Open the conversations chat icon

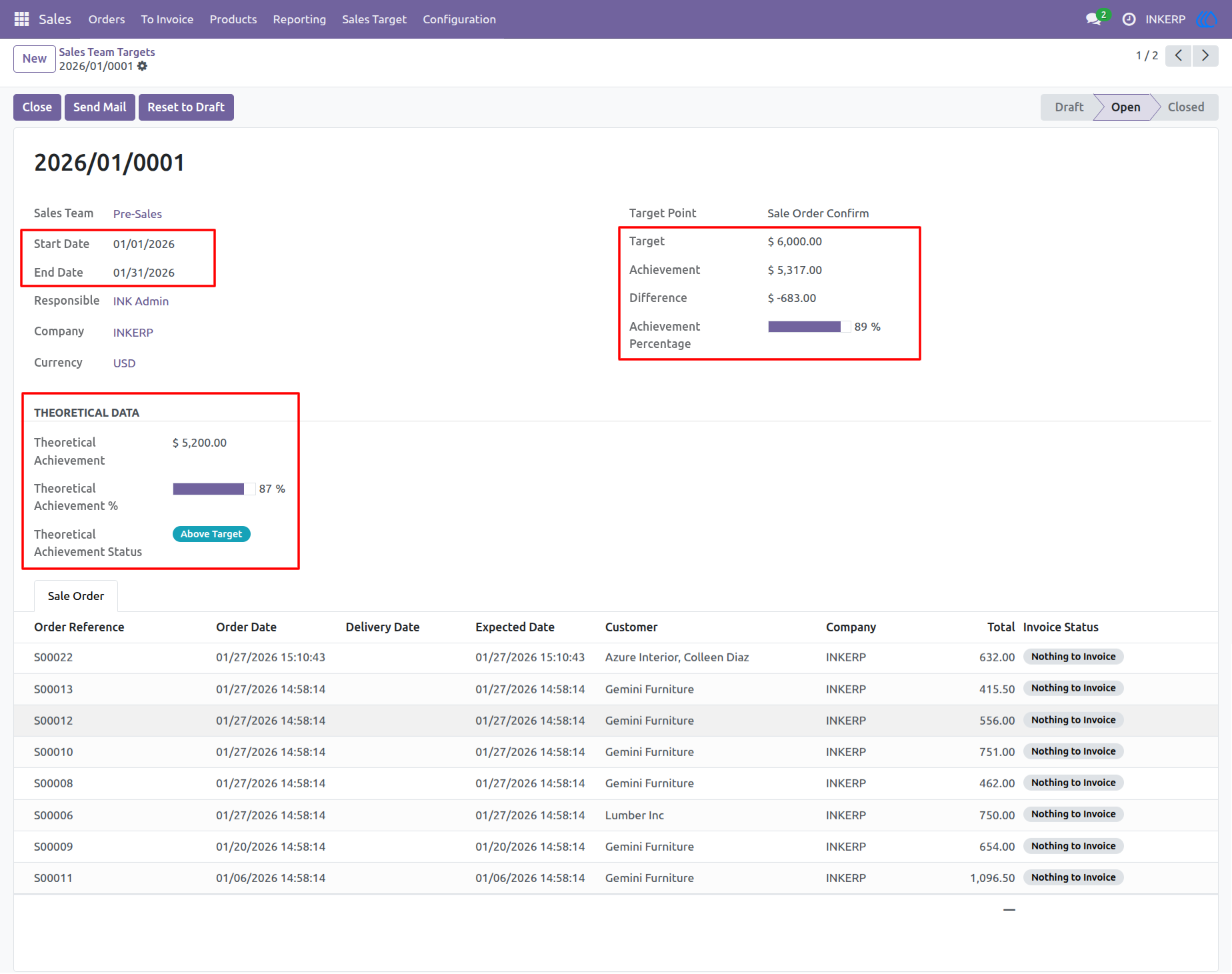pos(1093,19)
